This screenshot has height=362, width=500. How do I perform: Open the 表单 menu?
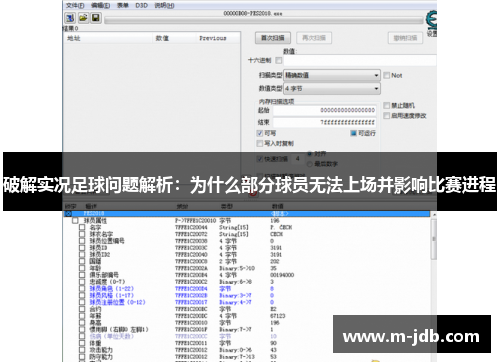[123, 5]
